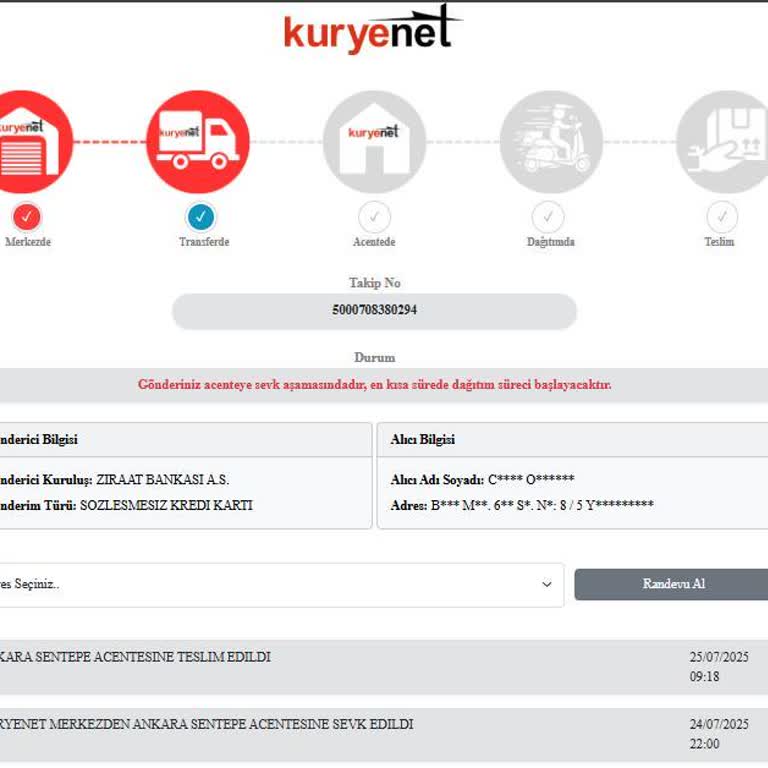768x768 pixels.
Task: Click the 'ACENTESINE TESLIM EDILDI' history row
Action: point(384,667)
